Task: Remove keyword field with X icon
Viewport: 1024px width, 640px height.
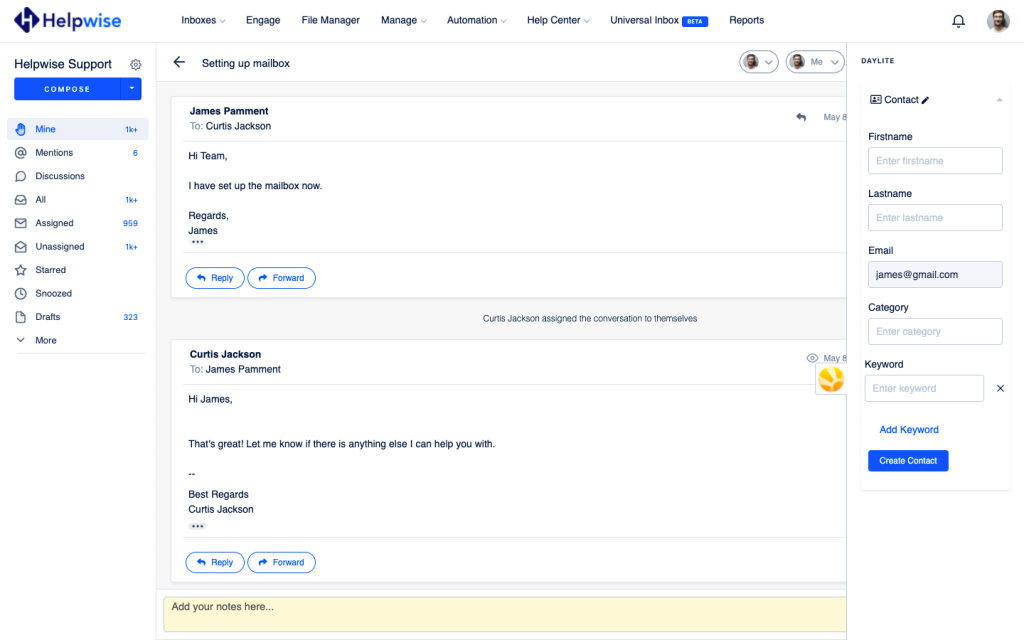Action: 1000,388
